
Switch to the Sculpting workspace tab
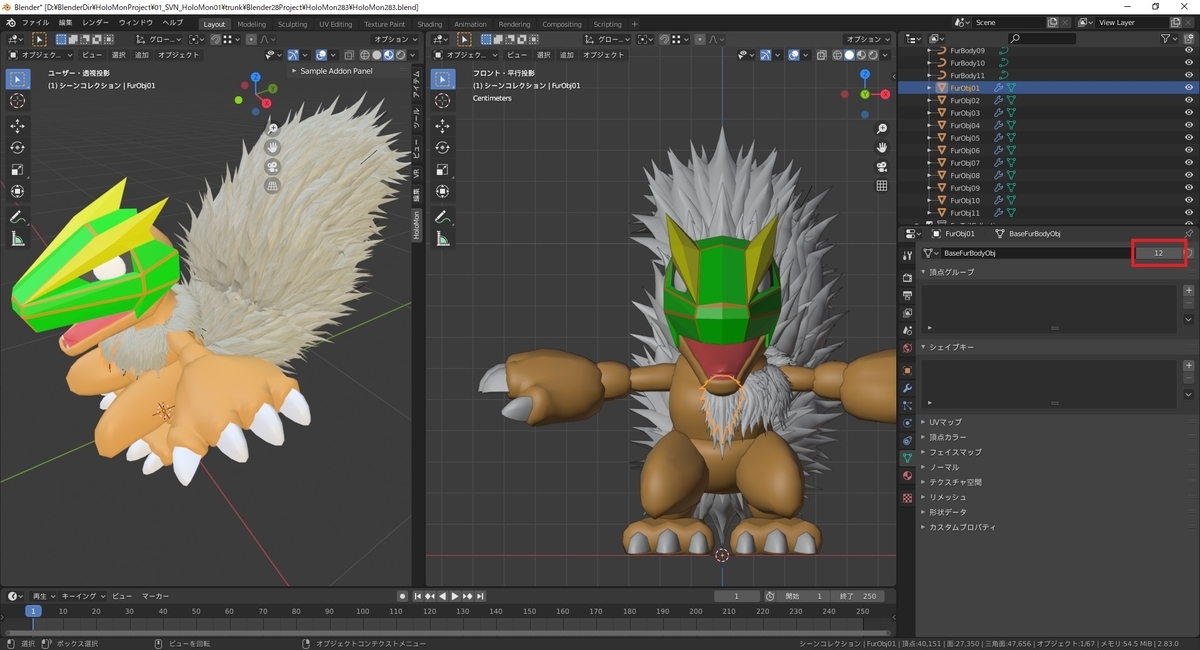coord(292,24)
